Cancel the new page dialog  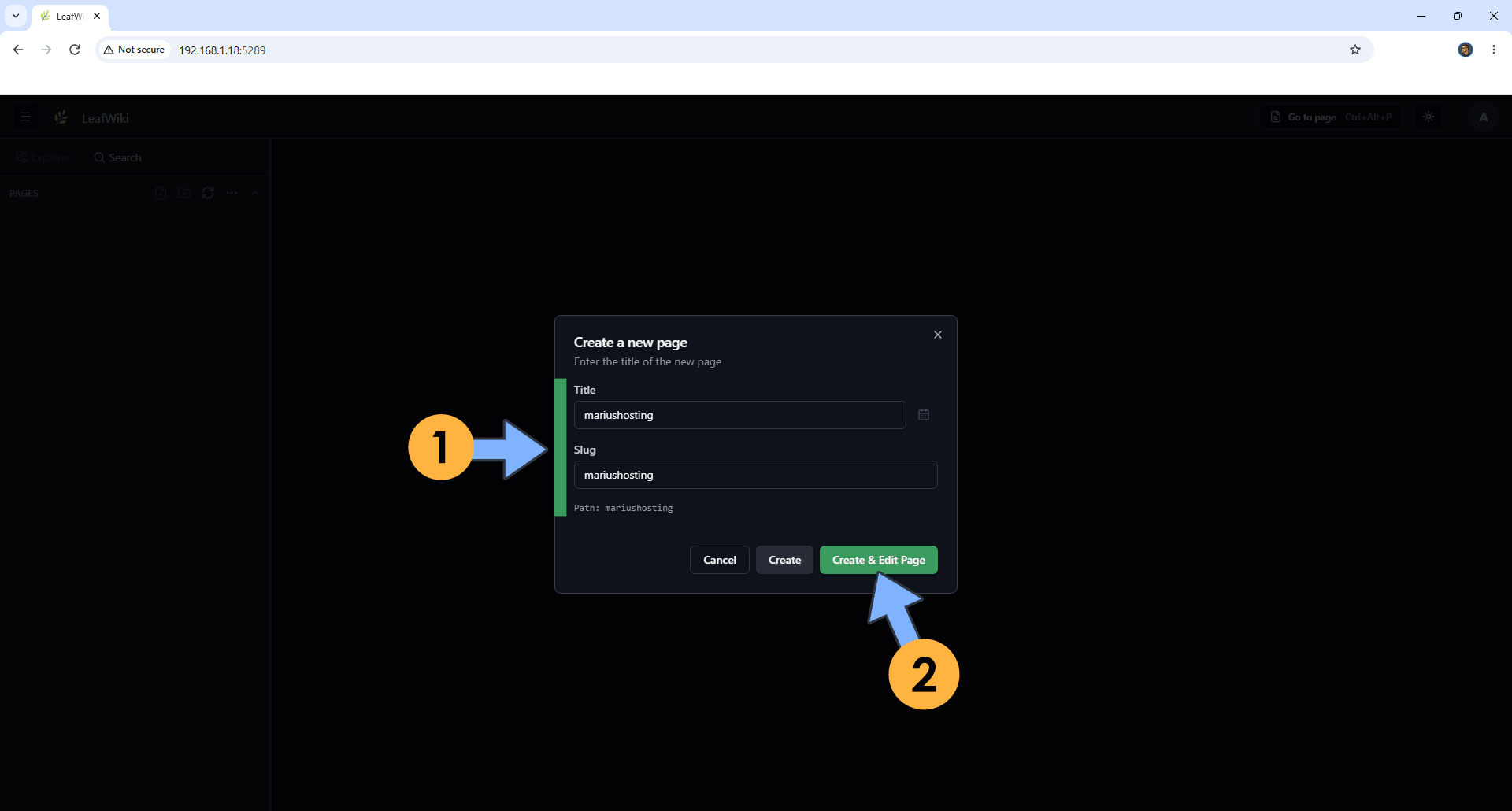tap(720, 560)
